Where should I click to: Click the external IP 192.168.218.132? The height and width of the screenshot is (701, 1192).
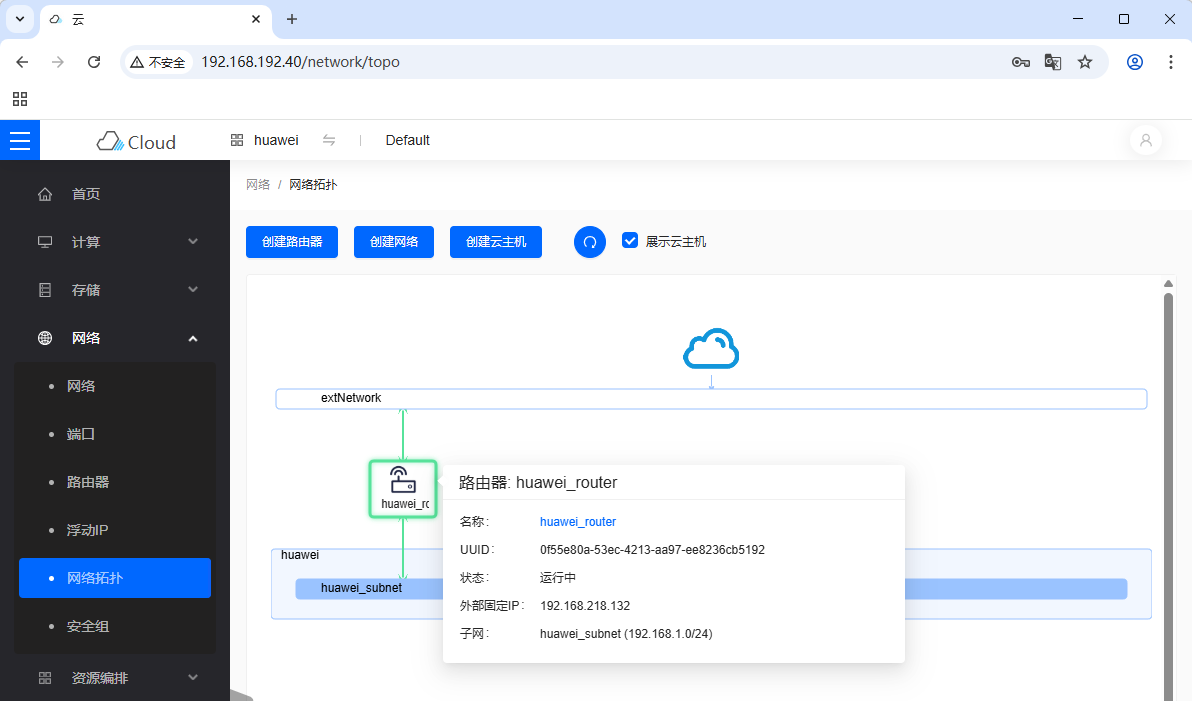point(585,606)
